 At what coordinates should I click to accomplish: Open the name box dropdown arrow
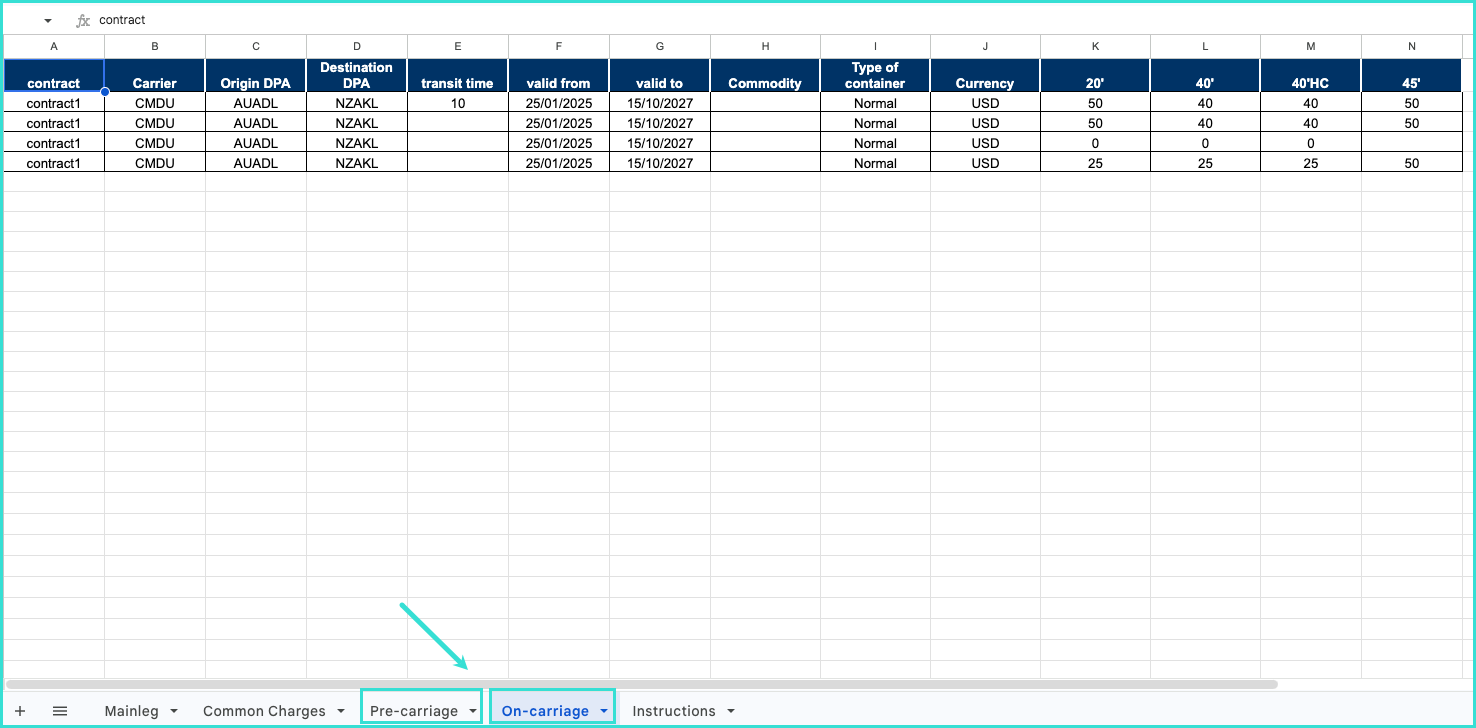coord(47,21)
